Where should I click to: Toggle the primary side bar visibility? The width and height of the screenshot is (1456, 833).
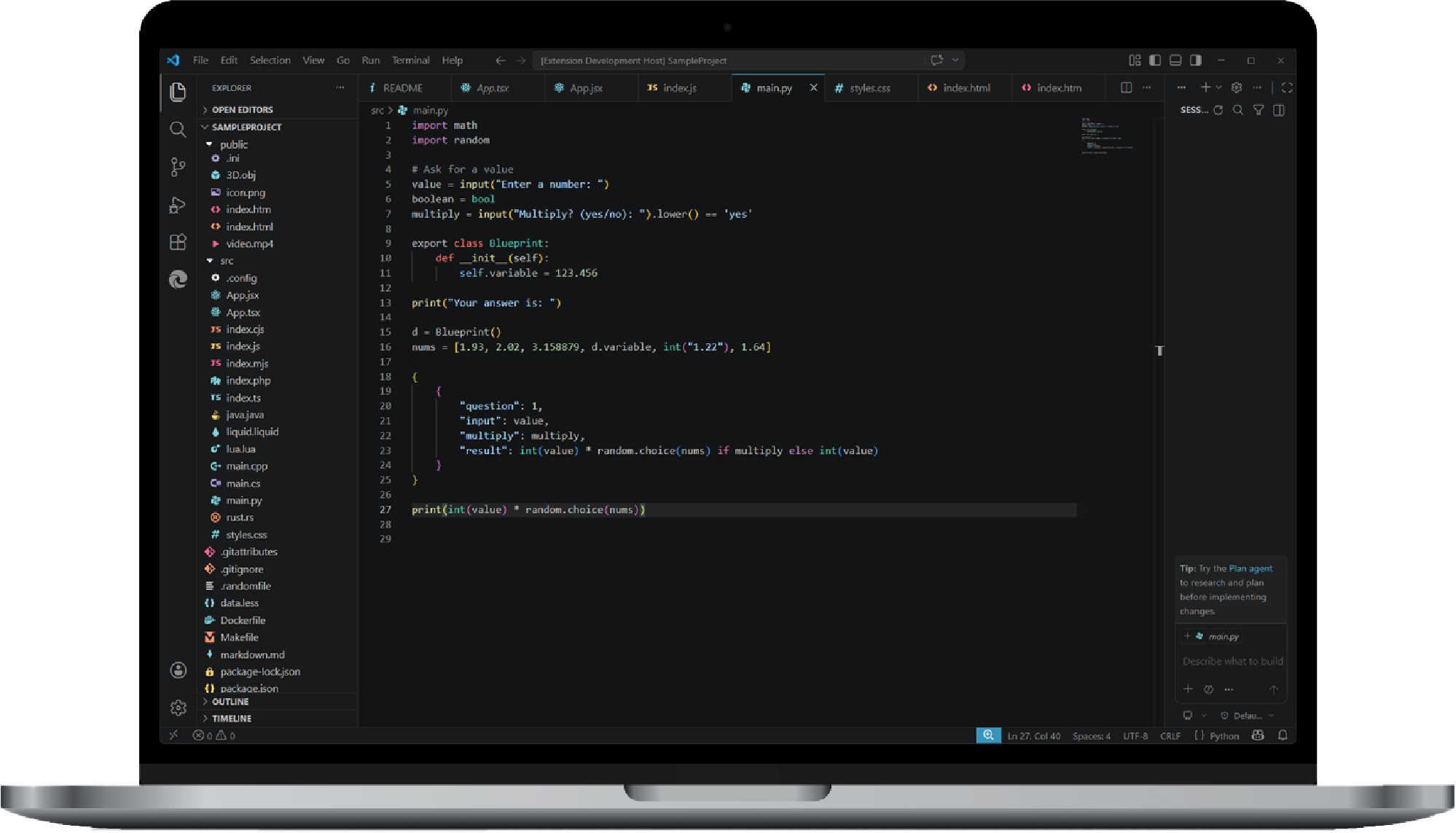[x=1155, y=60]
